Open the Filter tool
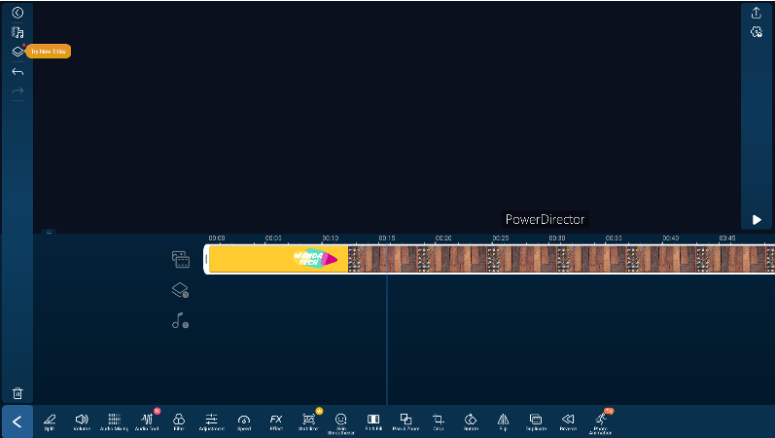Image resolution: width=775 pixels, height=438 pixels. [179, 422]
